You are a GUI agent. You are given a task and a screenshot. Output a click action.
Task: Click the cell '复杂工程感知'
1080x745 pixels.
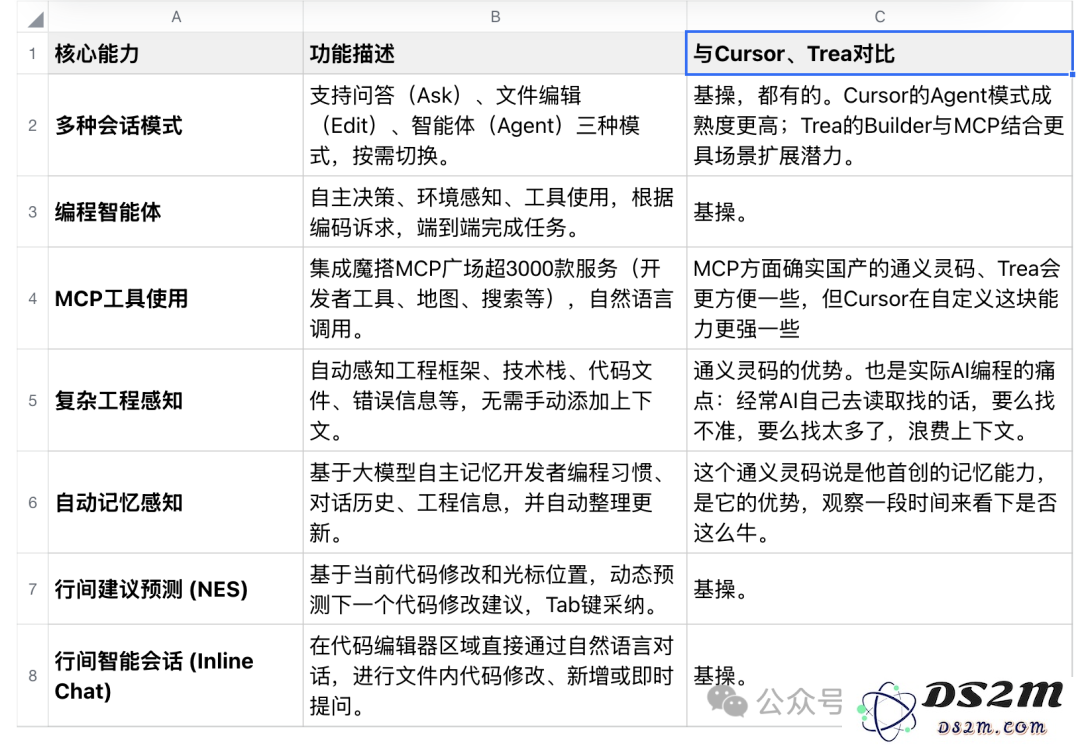click(176, 400)
